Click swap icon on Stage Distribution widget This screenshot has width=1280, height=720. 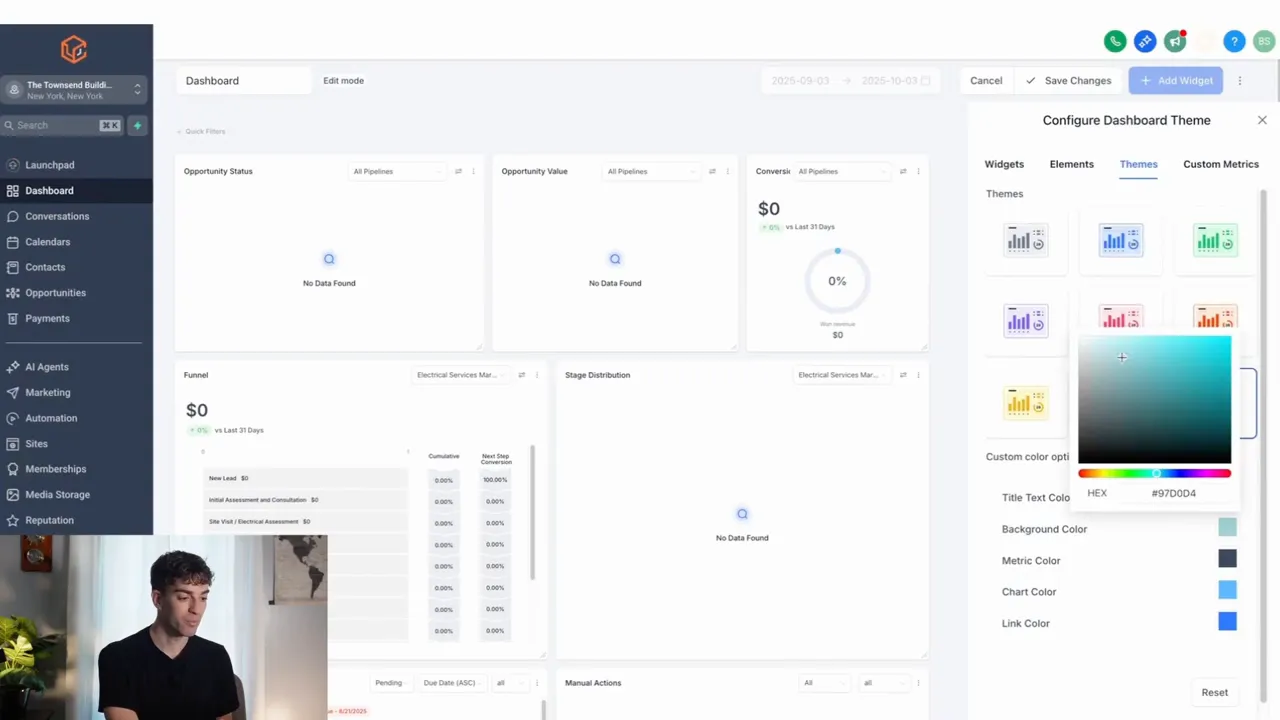coord(903,375)
